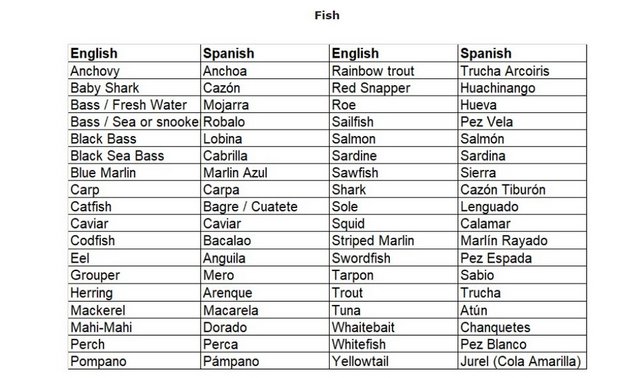This screenshot has width=640, height=378.
Task: Select the Marlin Azul cell
Action: click(x=265, y=172)
